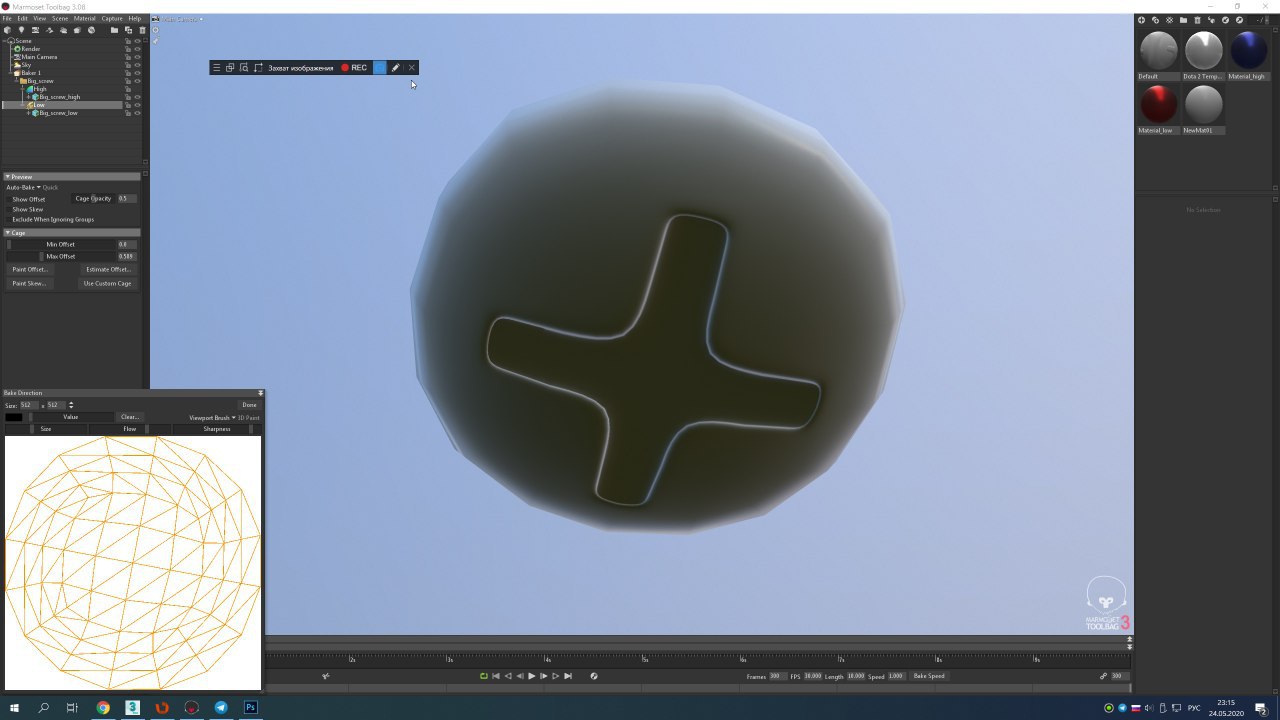Adjust the Min Offset slider

pos(61,244)
